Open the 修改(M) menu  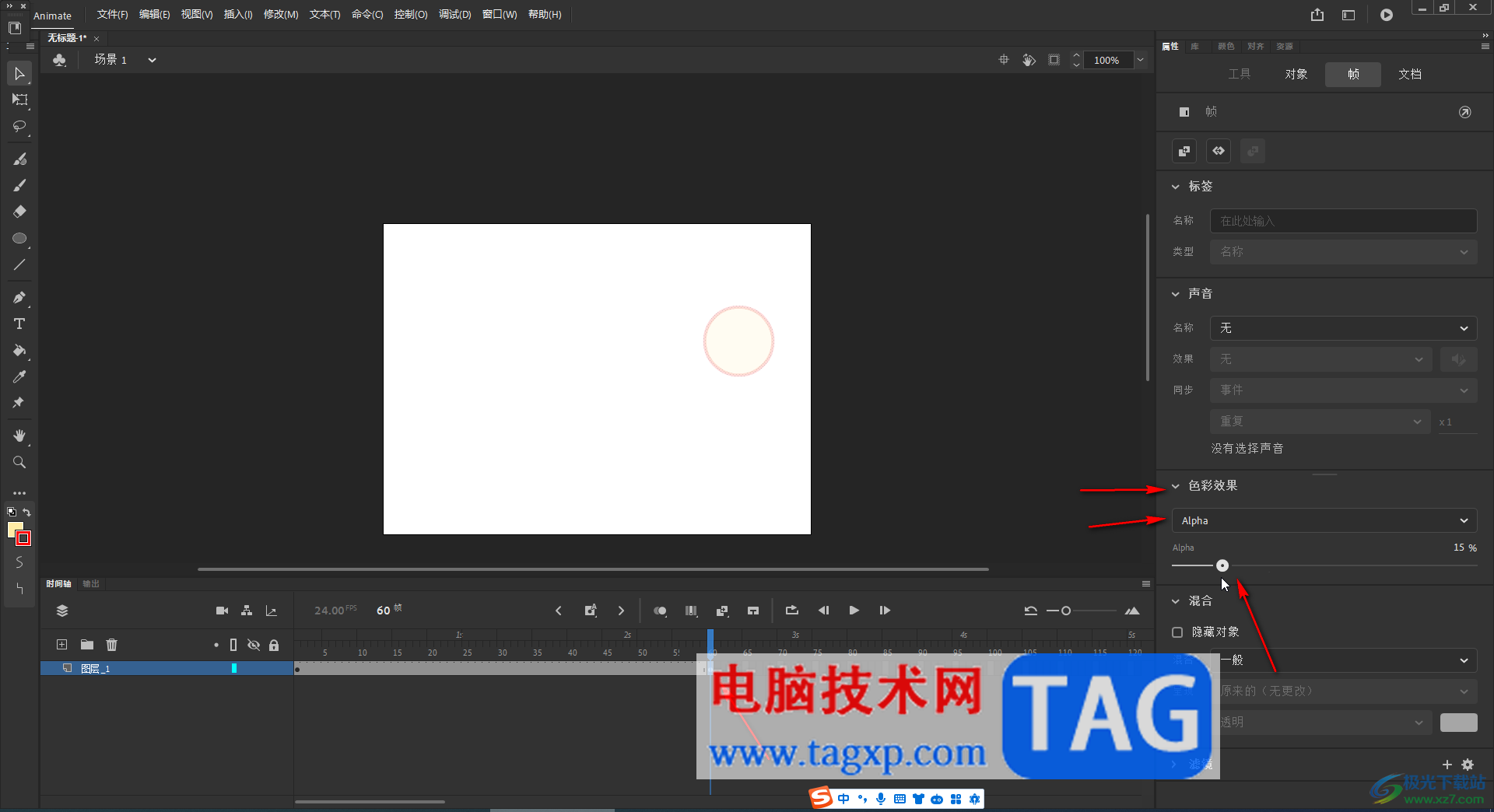click(281, 15)
